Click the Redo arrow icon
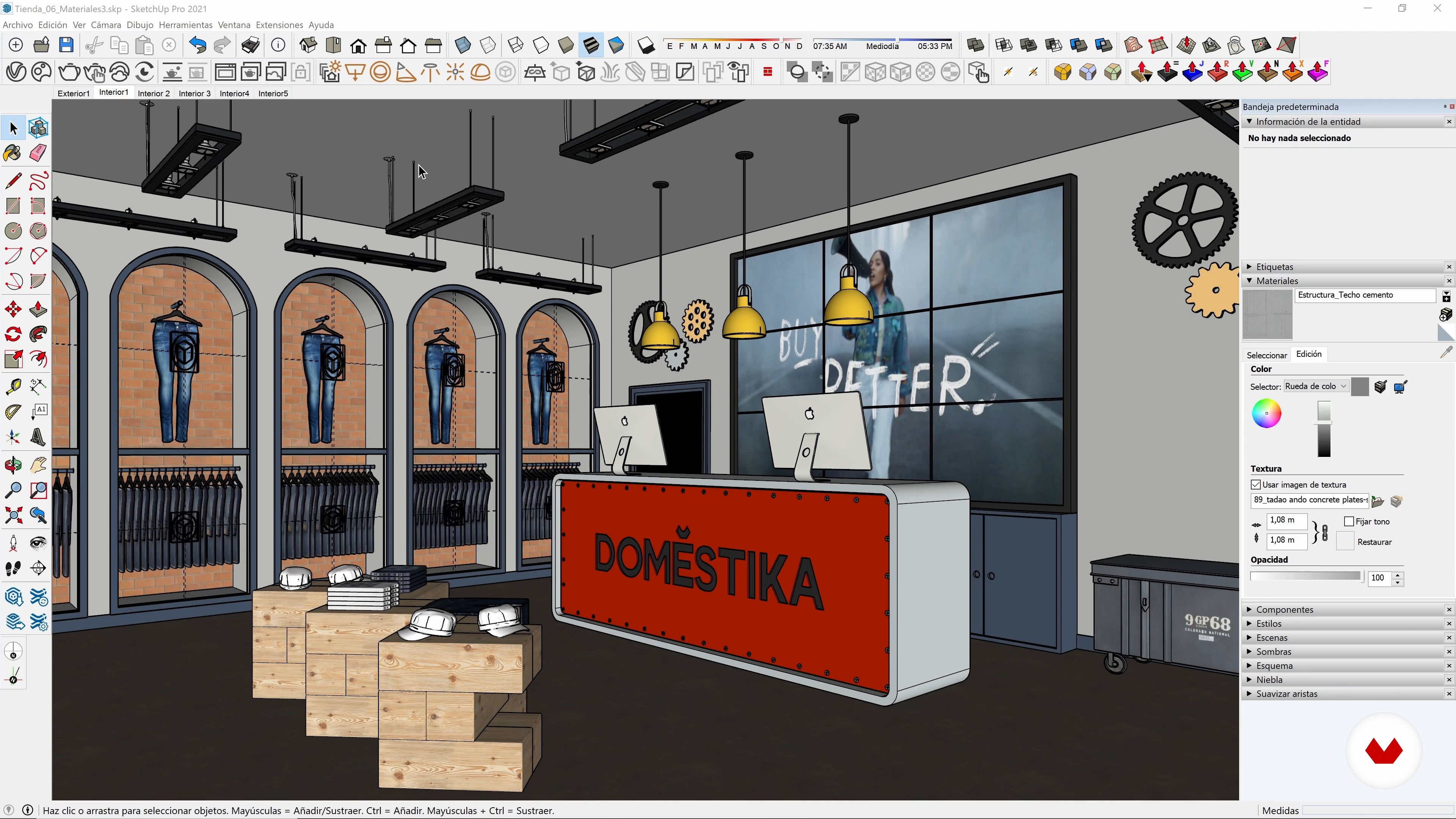Screen dimensions: 1456x819 point(222,45)
